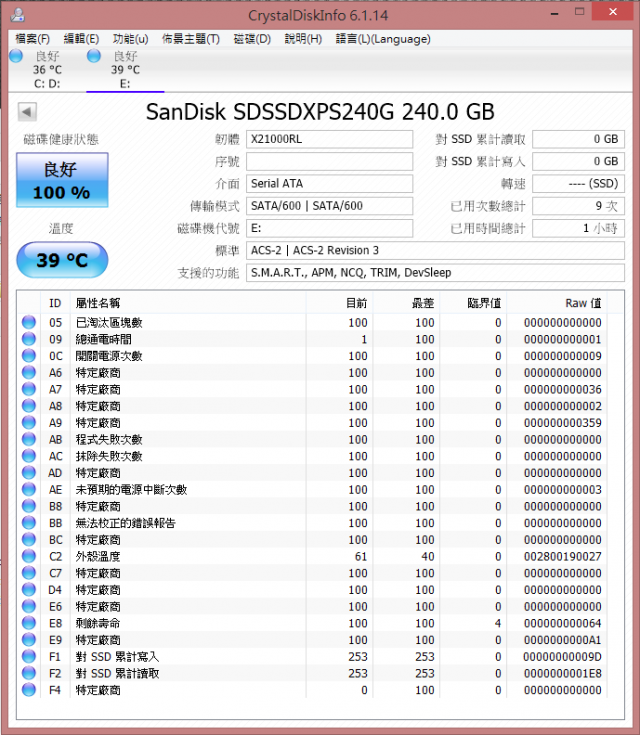
Task: Click status orb of attribute A7
Action: (29, 389)
